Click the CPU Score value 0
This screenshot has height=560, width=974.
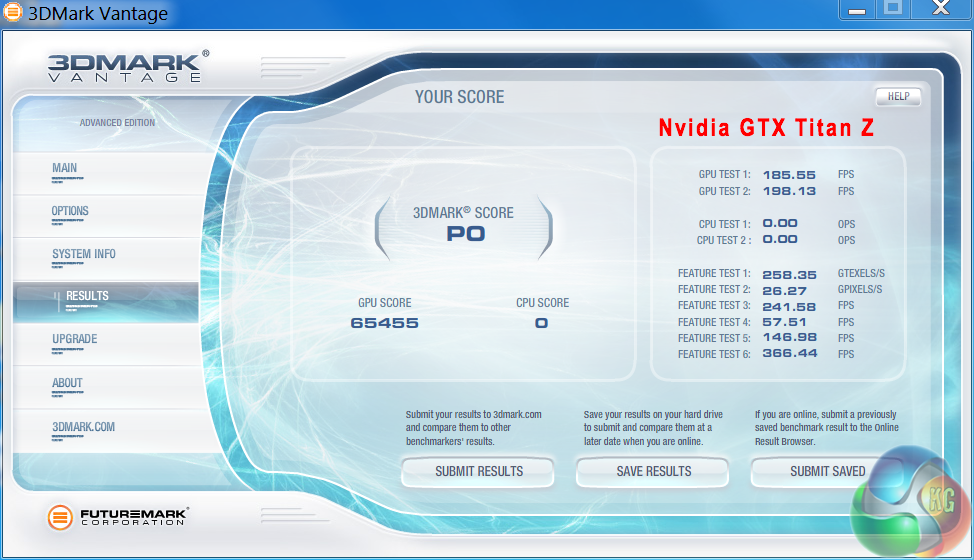(542, 323)
